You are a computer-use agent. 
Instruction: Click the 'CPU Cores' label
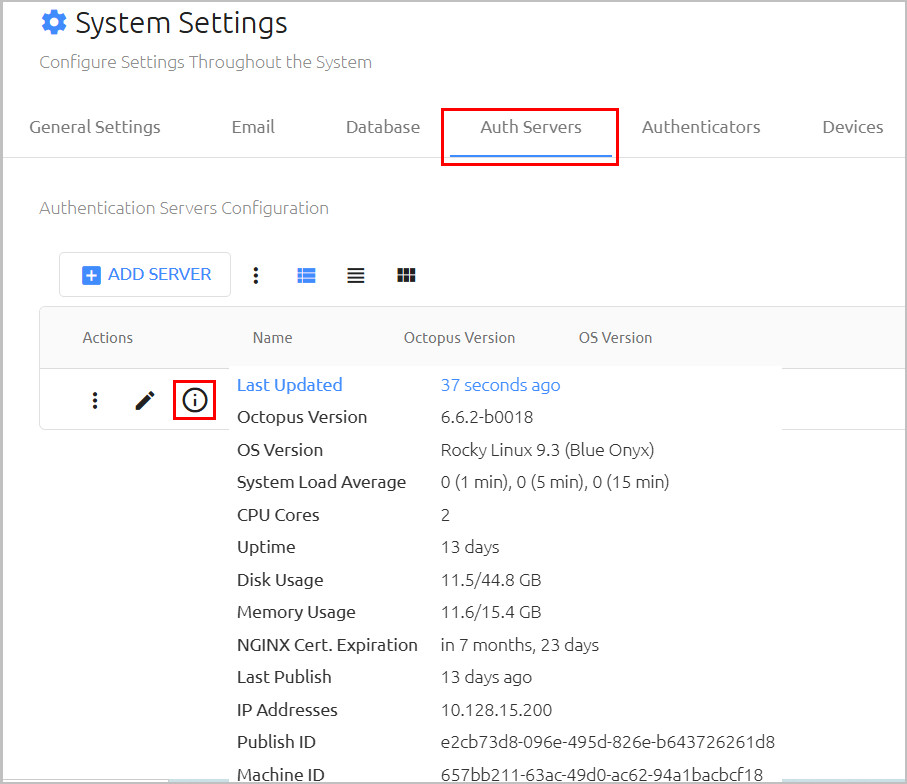(x=278, y=515)
